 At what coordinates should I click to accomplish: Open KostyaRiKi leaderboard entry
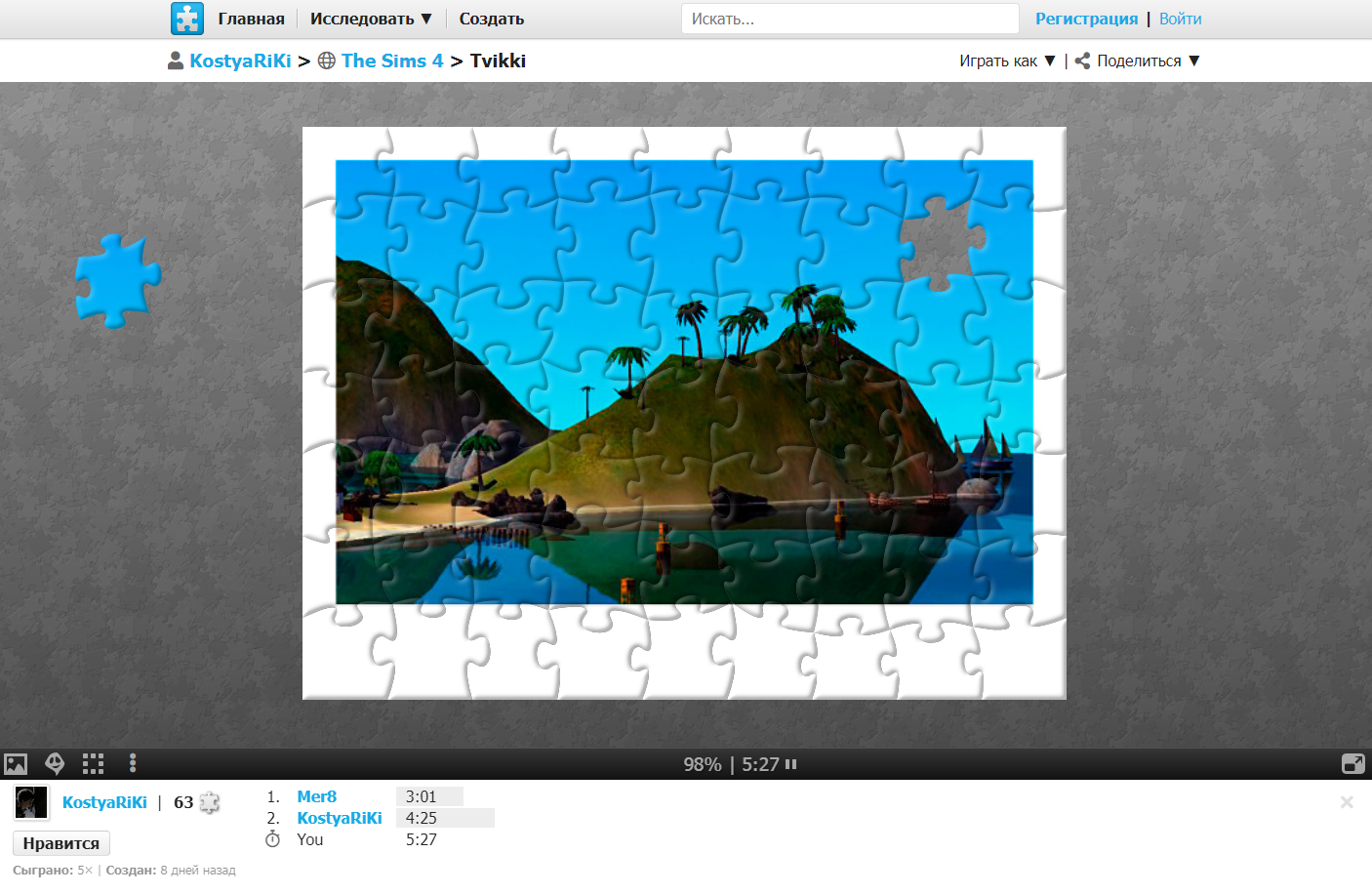[x=340, y=818]
